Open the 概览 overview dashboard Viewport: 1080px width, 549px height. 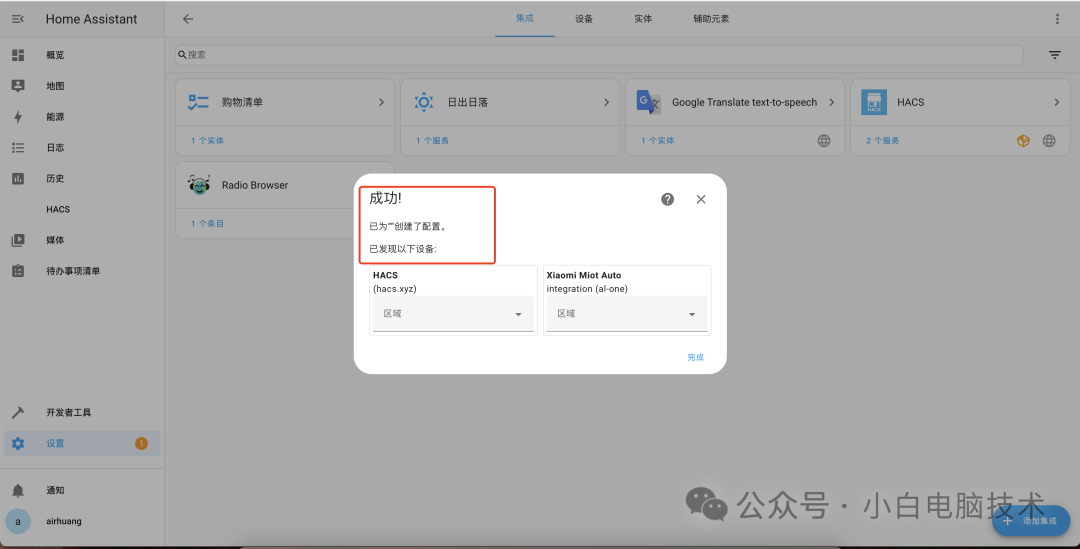82,55
